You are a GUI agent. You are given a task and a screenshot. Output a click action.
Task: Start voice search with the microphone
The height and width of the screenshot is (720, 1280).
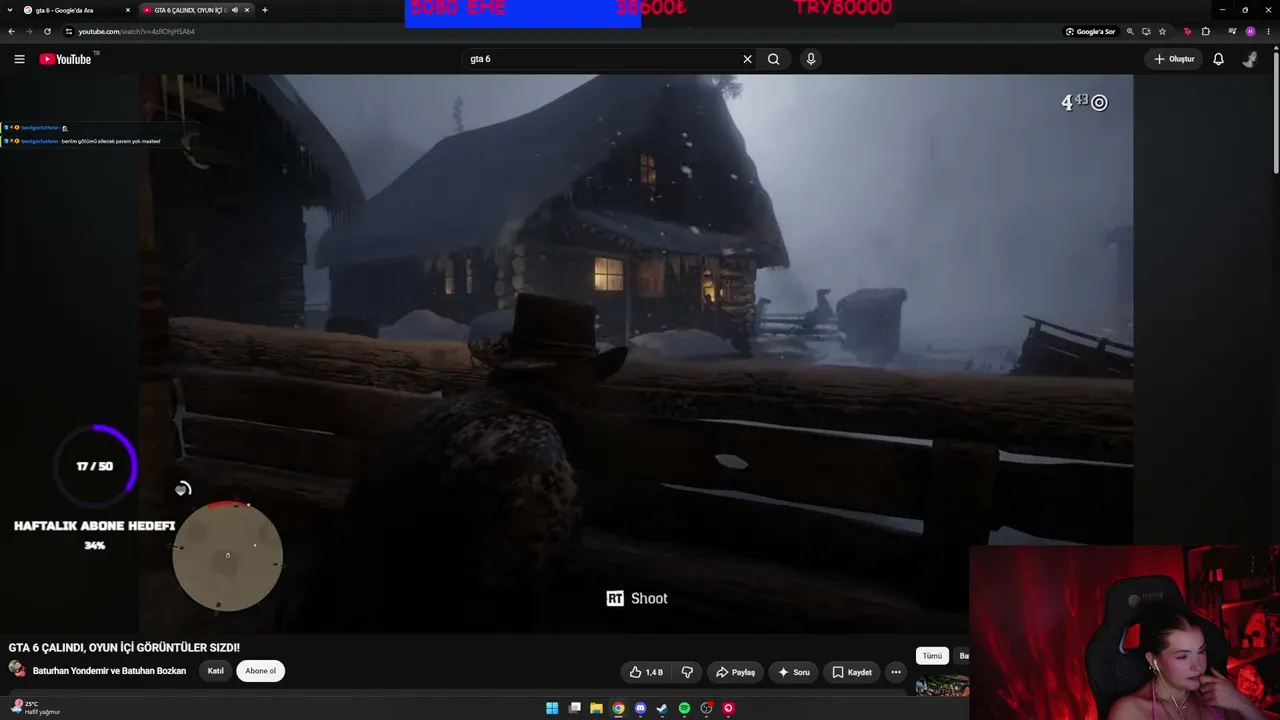(811, 59)
